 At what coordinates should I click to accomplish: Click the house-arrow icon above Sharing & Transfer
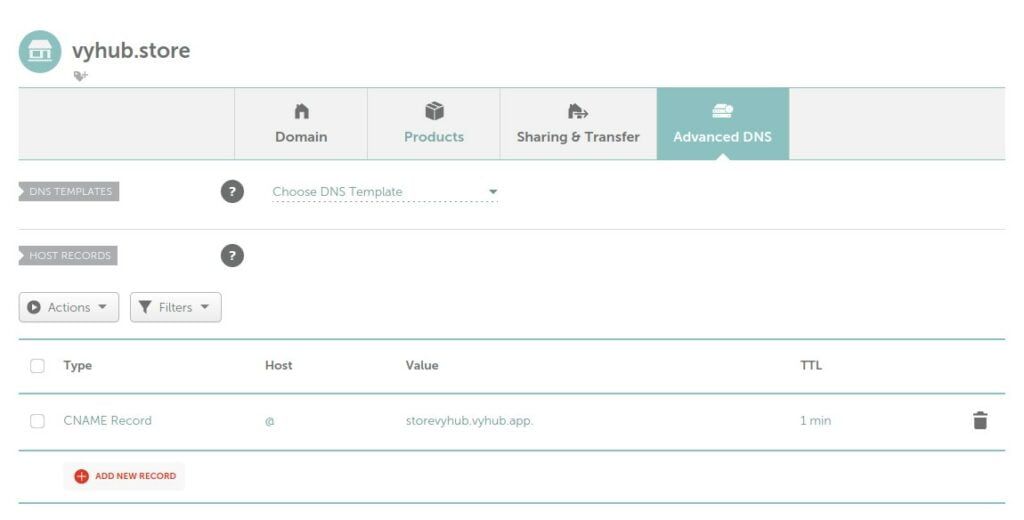pos(577,112)
